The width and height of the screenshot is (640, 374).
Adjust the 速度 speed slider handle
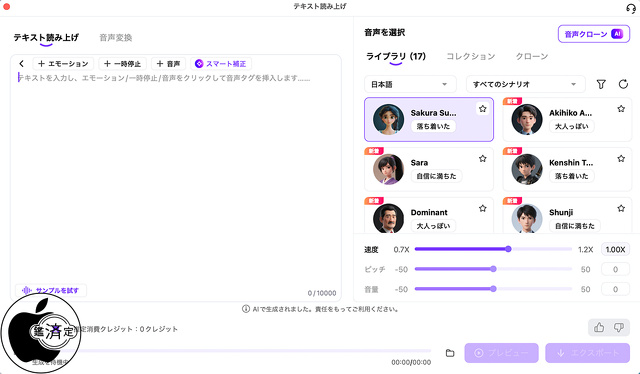click(508, 249)
